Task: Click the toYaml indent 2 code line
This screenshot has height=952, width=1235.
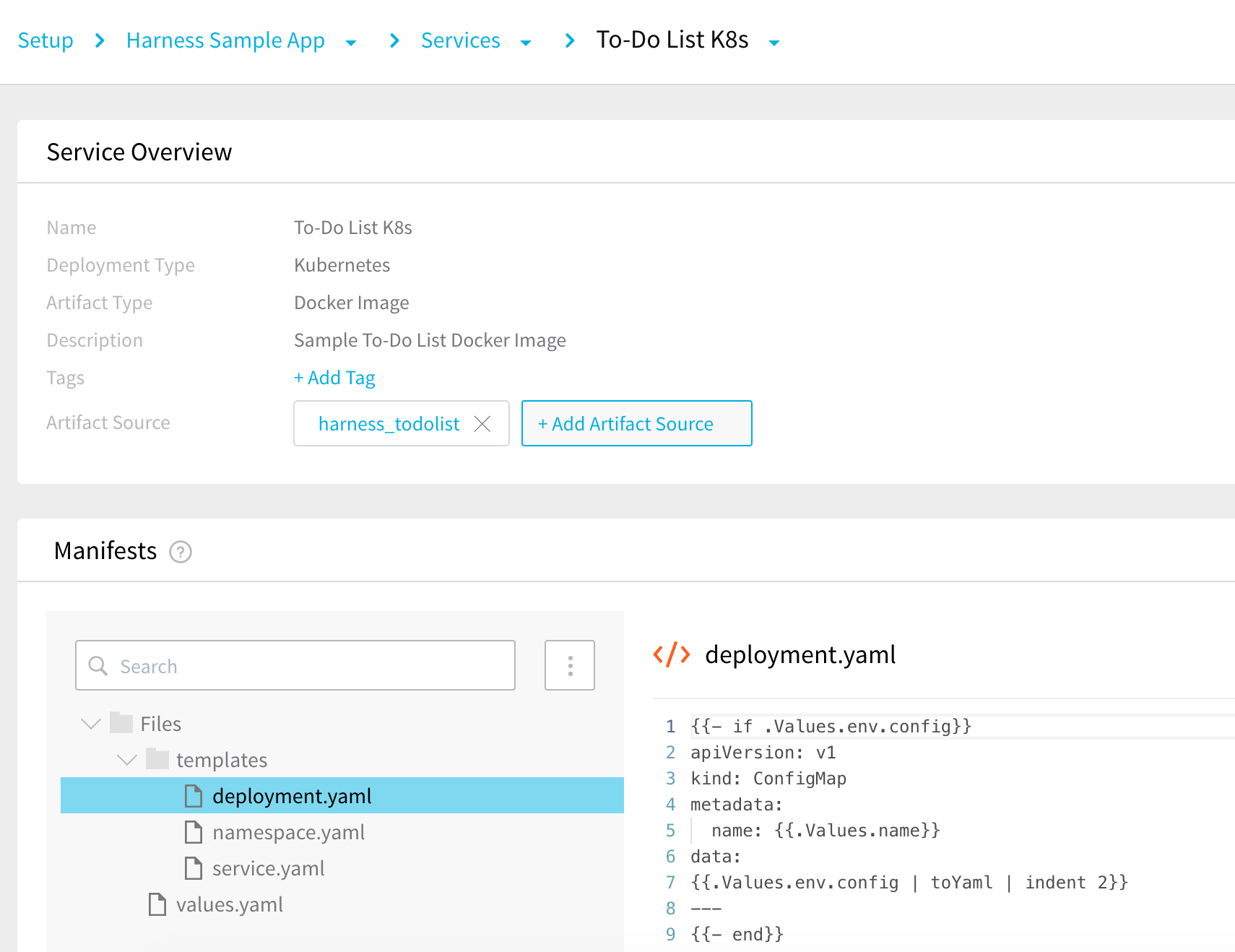Action: tap(909, 883)
